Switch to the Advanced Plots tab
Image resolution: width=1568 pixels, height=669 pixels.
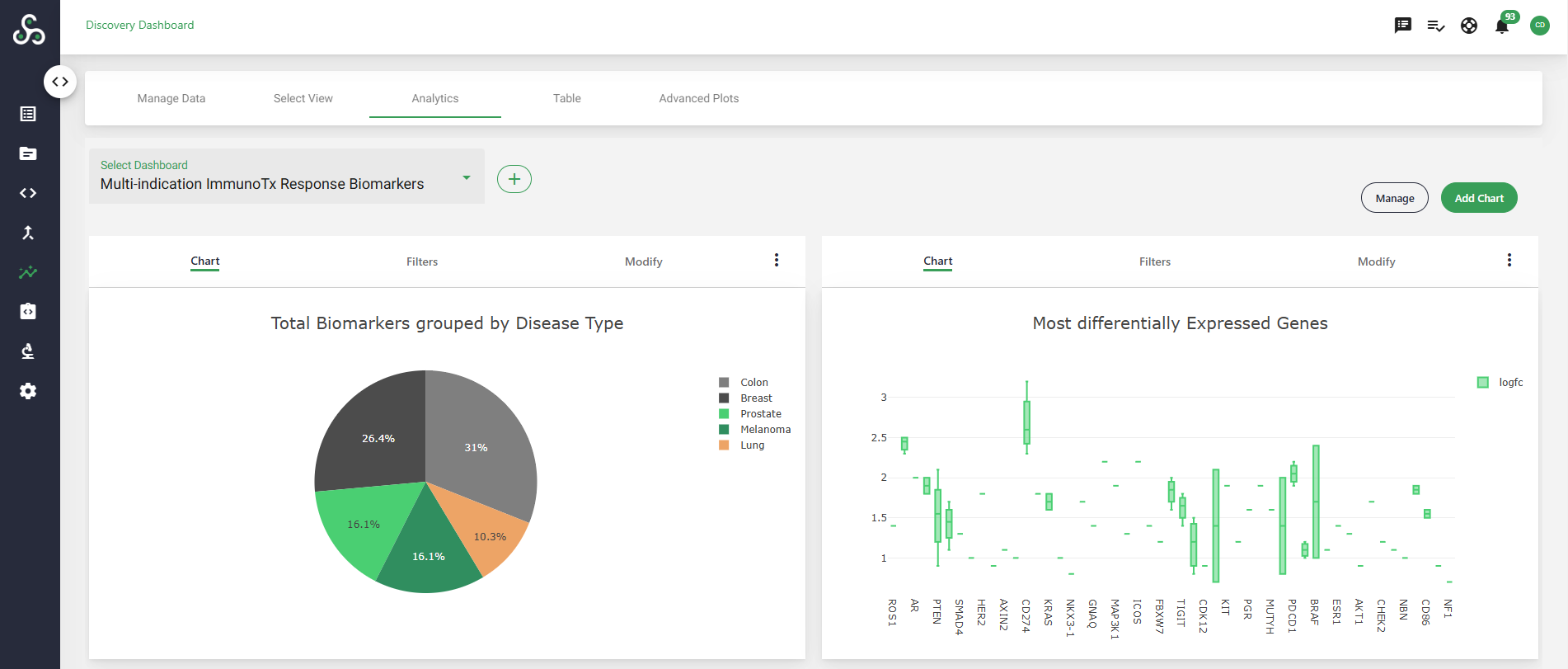pos(699,98)
